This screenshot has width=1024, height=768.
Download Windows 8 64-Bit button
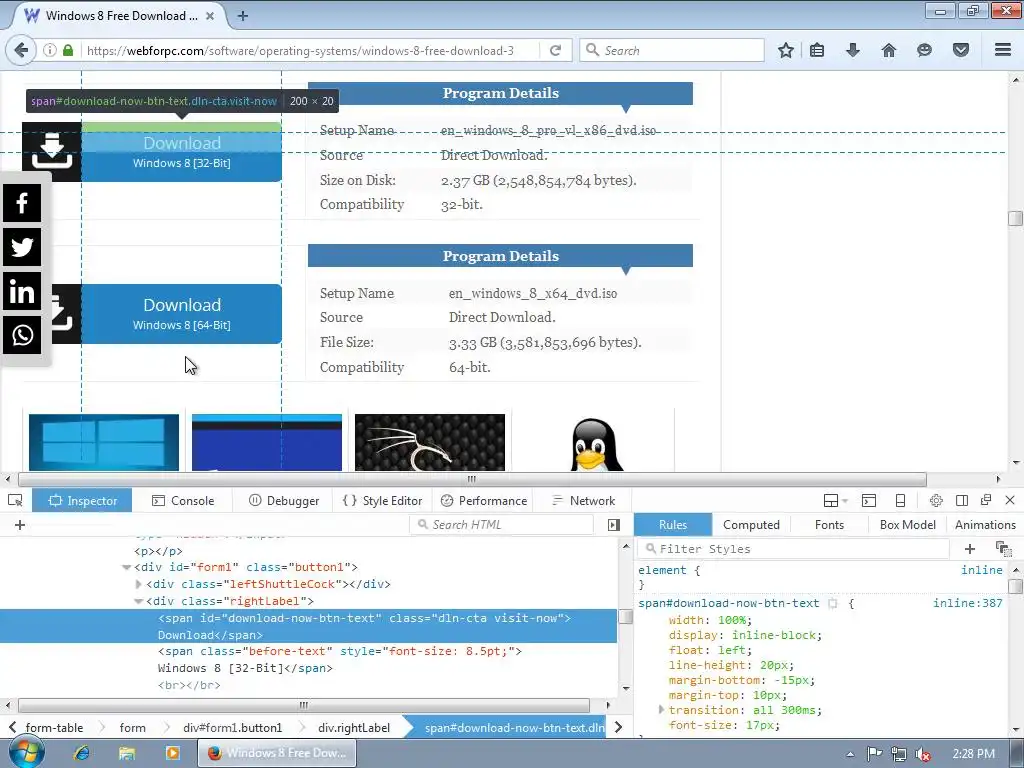click(x=182, y=313)
